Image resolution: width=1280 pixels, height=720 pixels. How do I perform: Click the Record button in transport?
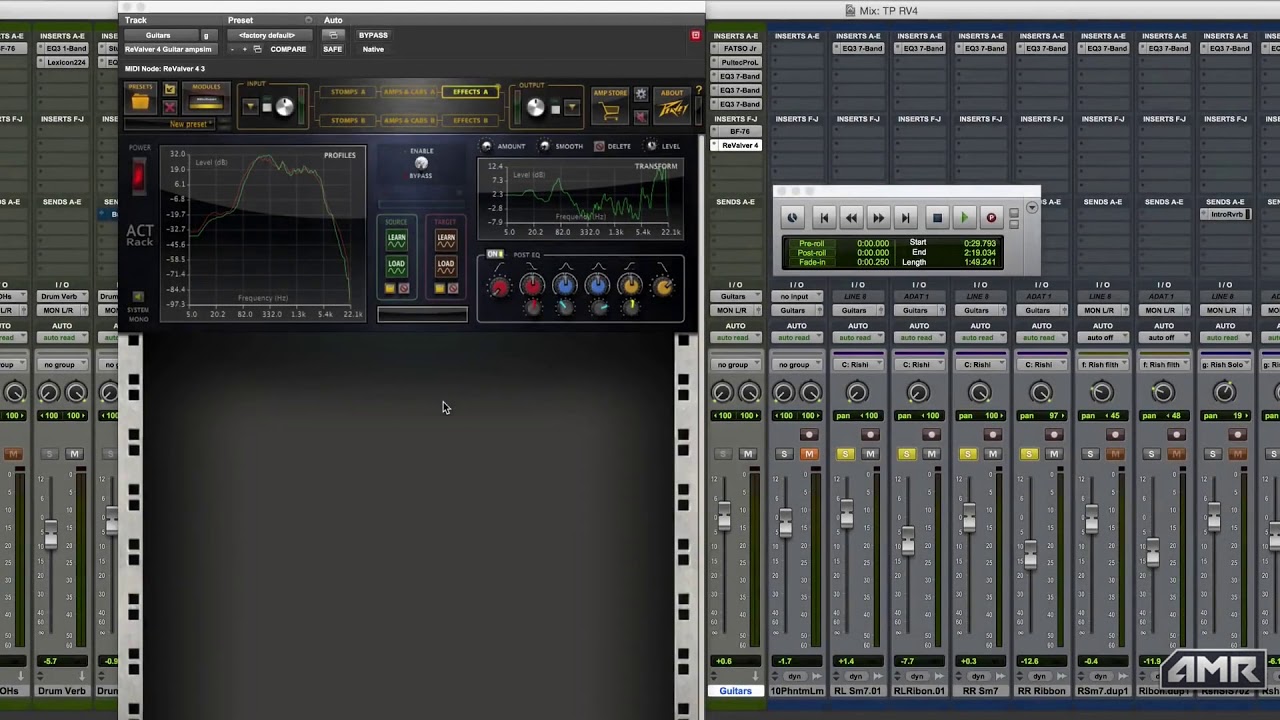(x=991, y=218)
